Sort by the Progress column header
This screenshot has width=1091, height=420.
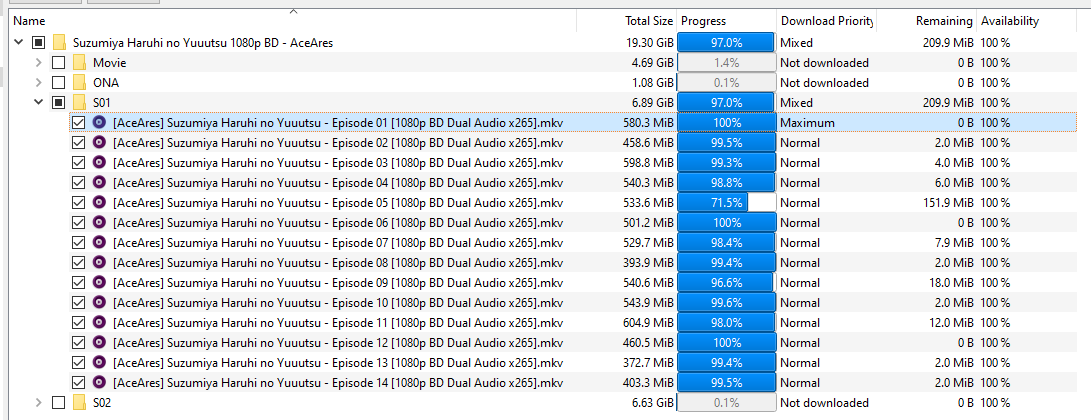point(726,21)
